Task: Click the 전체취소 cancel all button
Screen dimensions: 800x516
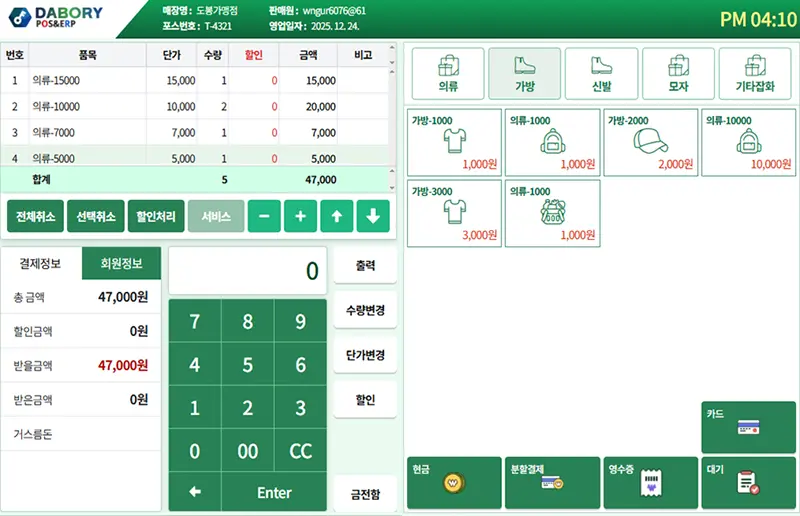Action: pyautogui.click(x=36, y=216)
